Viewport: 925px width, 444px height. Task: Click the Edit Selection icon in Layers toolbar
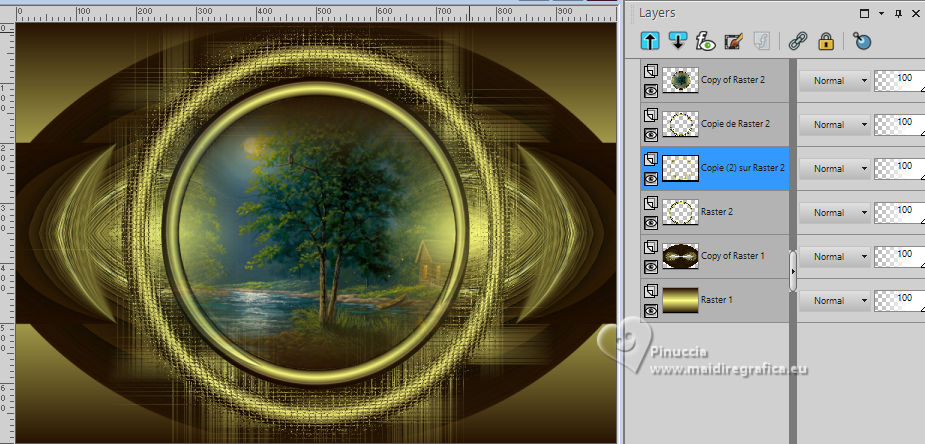[733, 41]
